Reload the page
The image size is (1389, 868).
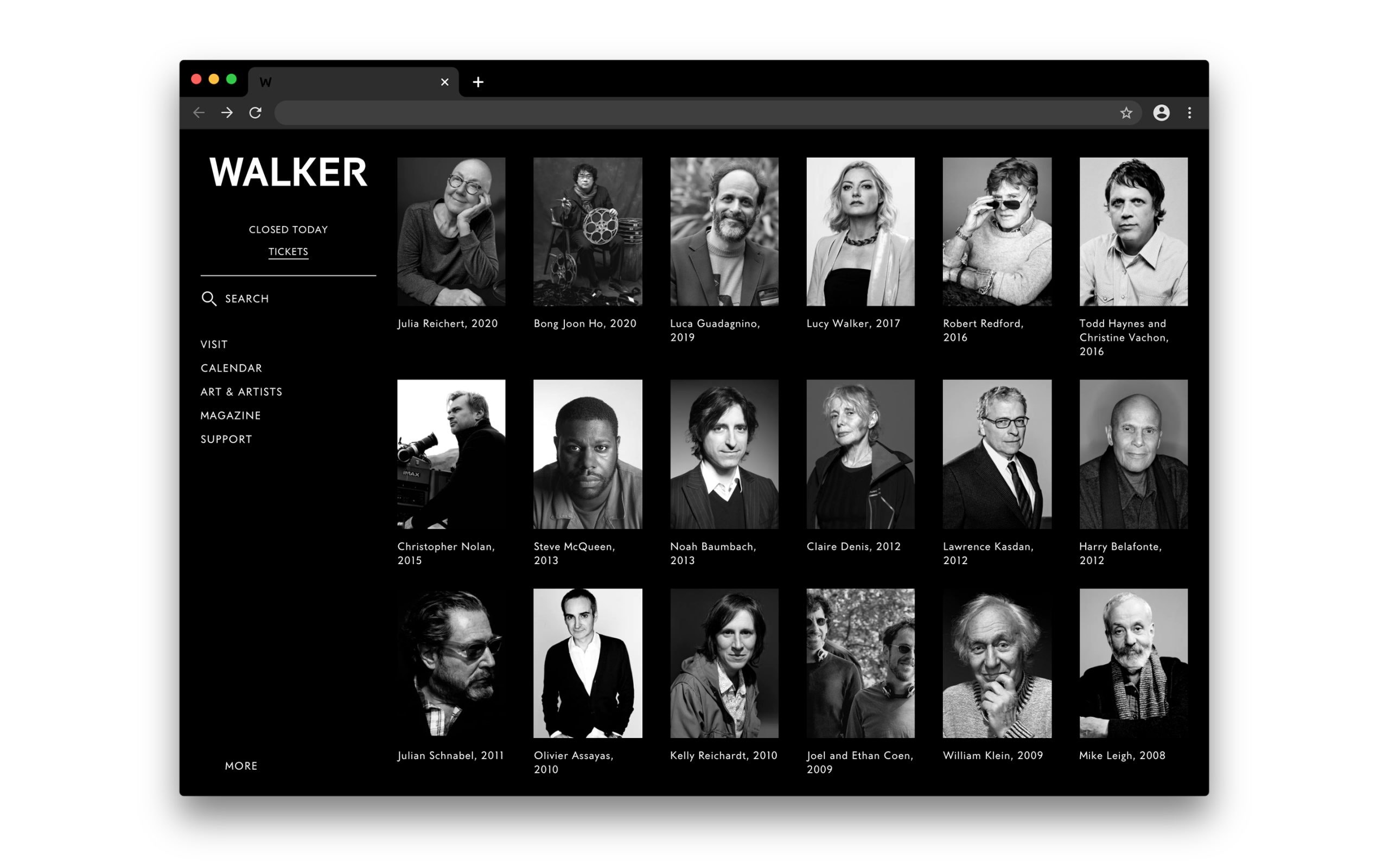click(x=256, y=113)
